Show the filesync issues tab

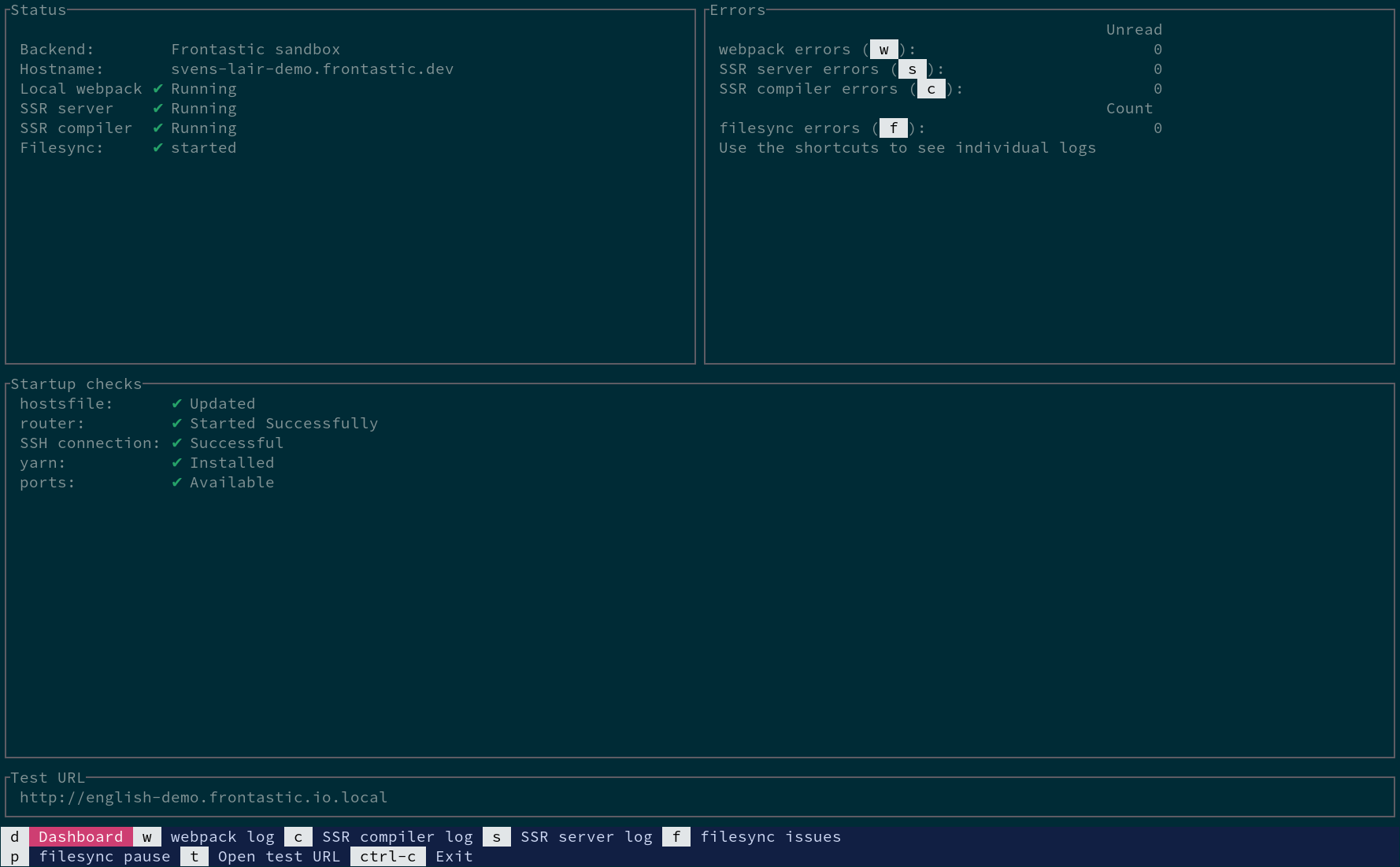click(x=771, y=836)
